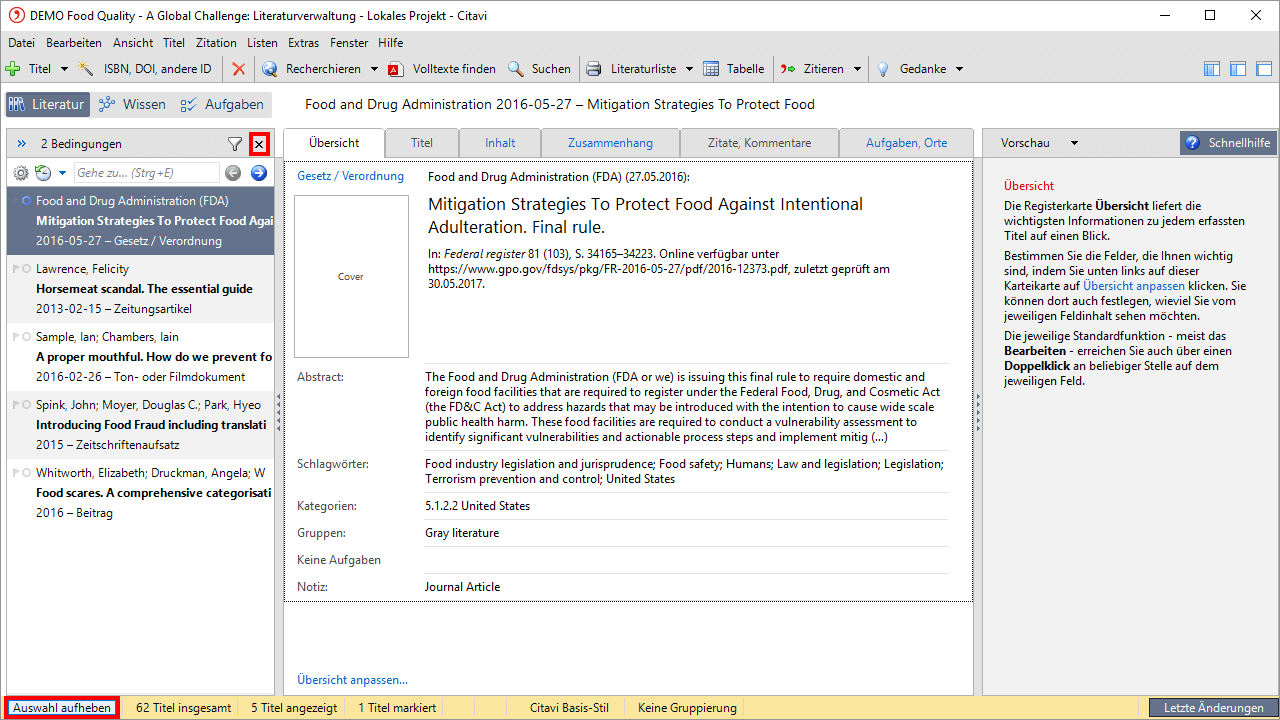Image resolution: width=1280 pixels, height=720 pixels.
Task: Click Auswahl aufheben in status bar
Action: pyautogui.click(x=62, y=708)
